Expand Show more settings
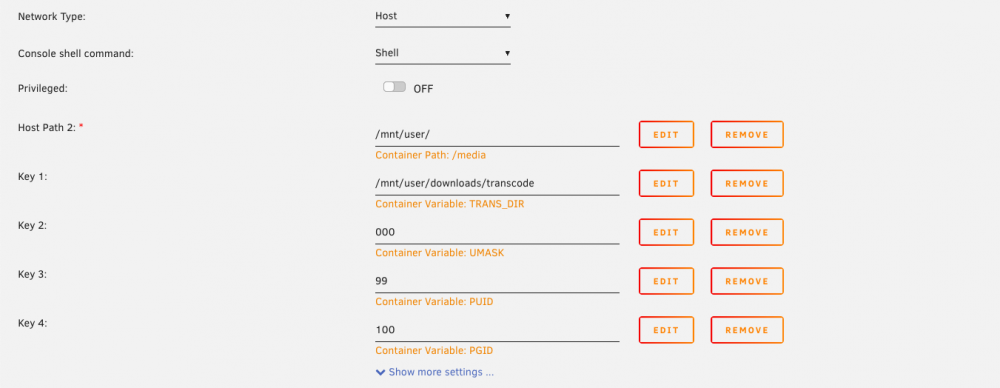The height and width of the screenshot is (388, 1000). coord(441,371)
